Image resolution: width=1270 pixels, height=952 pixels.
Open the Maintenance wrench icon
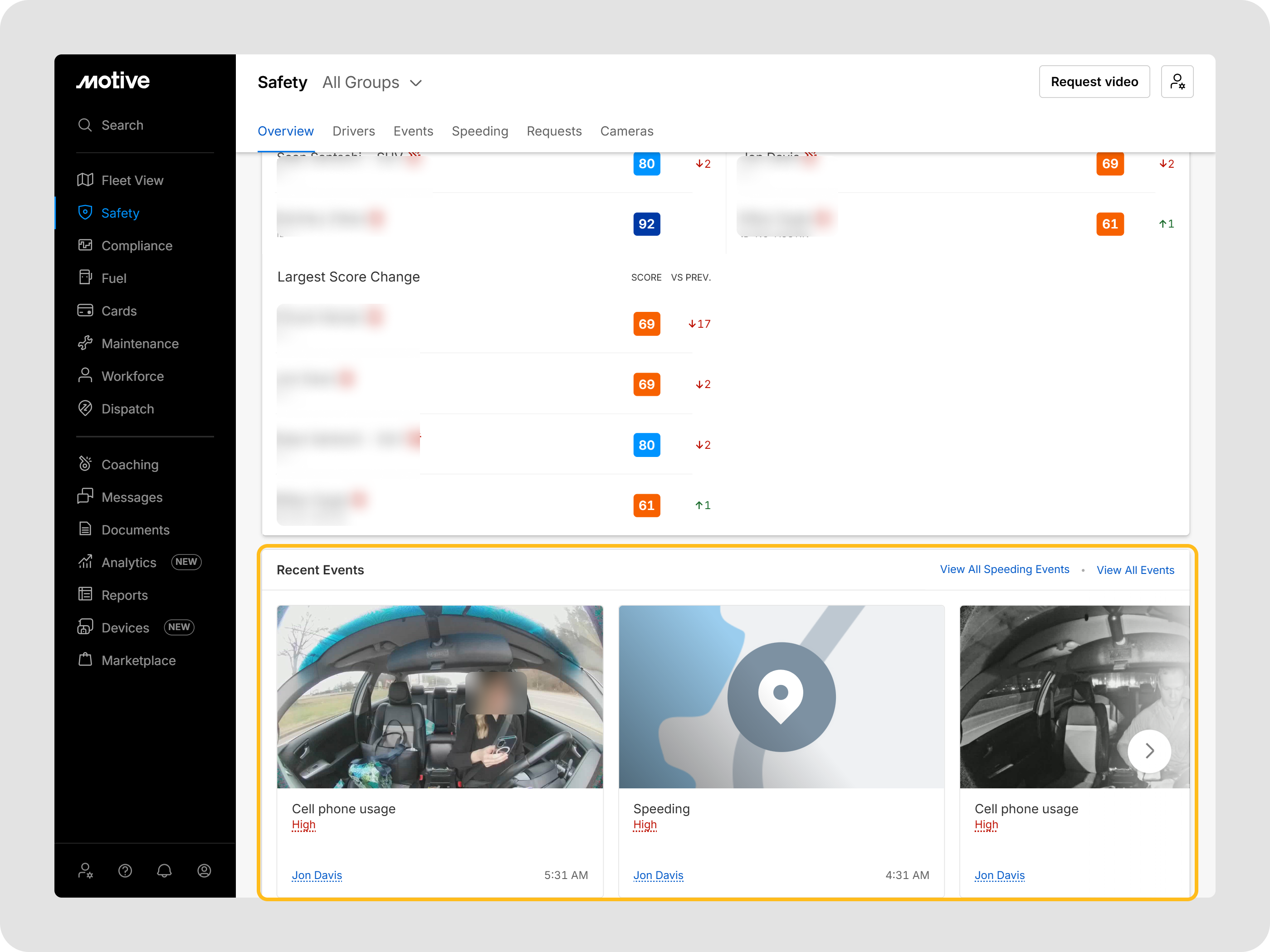tap(85, 343)
